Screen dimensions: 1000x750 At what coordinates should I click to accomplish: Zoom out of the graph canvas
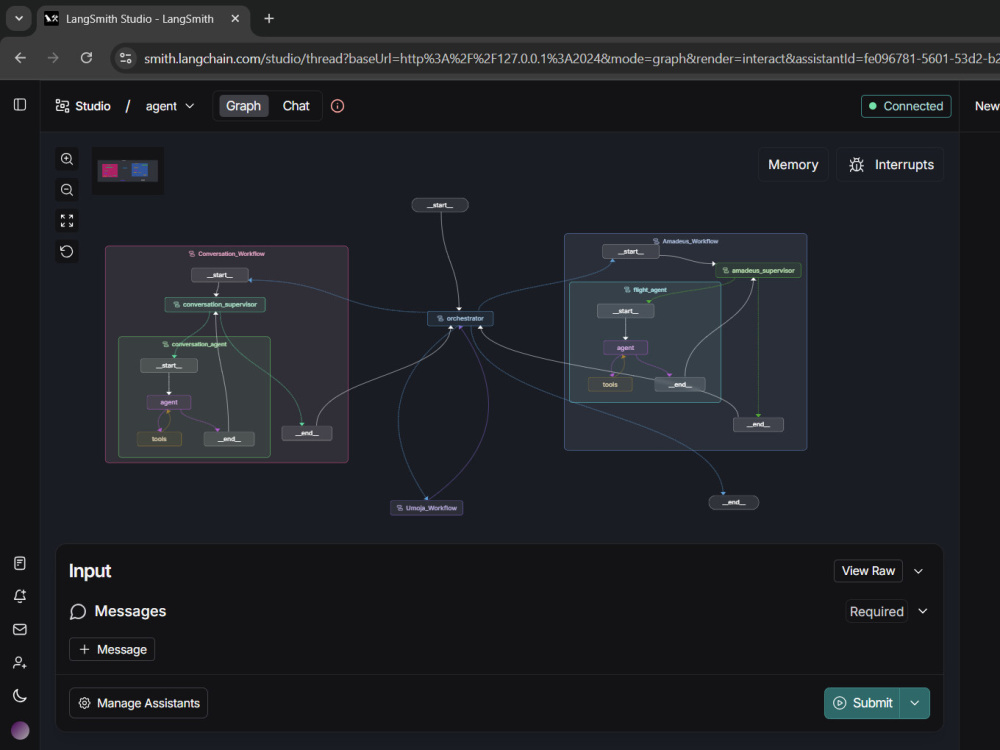point(67,189)
